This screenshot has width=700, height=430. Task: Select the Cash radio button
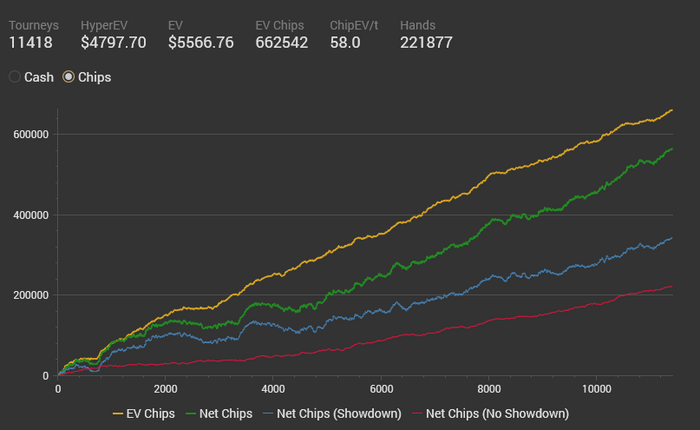(x=15, y=77)
